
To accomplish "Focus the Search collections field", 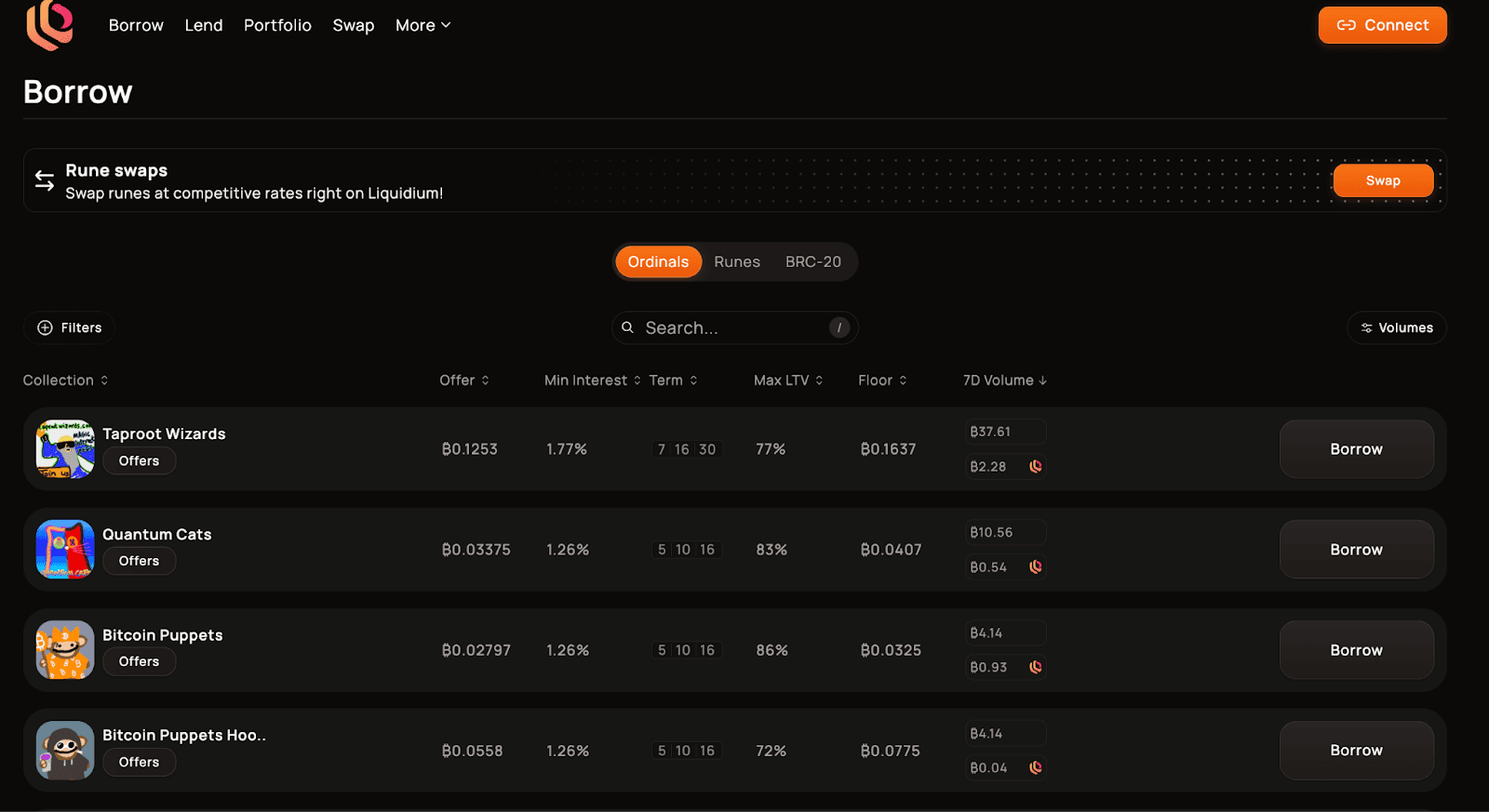I will 735,327.
